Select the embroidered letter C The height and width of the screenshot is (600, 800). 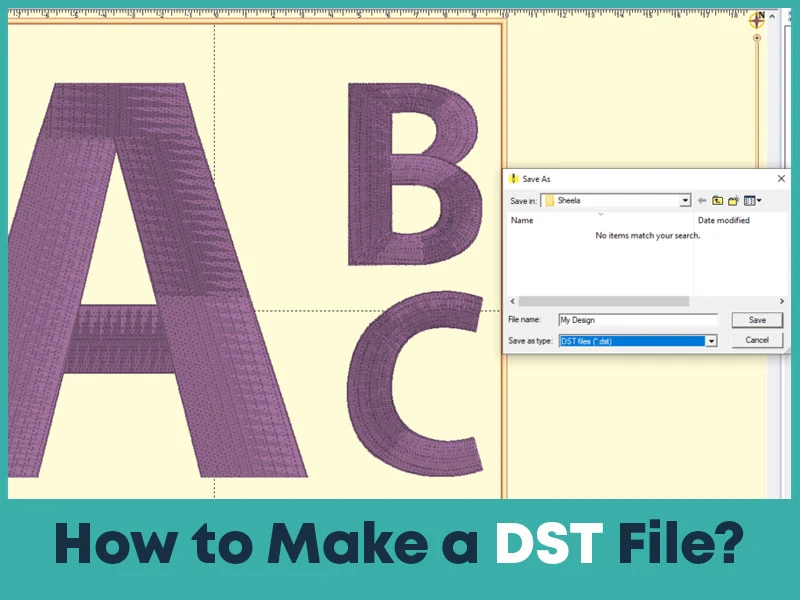click(414, 383)
